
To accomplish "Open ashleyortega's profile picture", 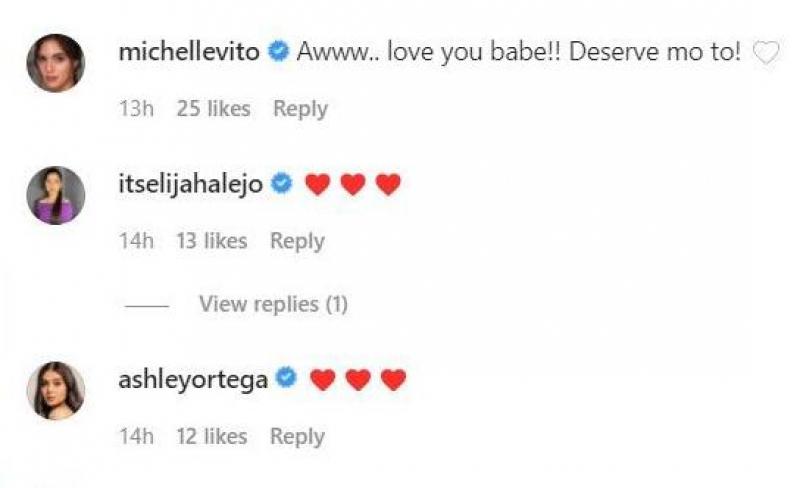I will pos(55,390).
